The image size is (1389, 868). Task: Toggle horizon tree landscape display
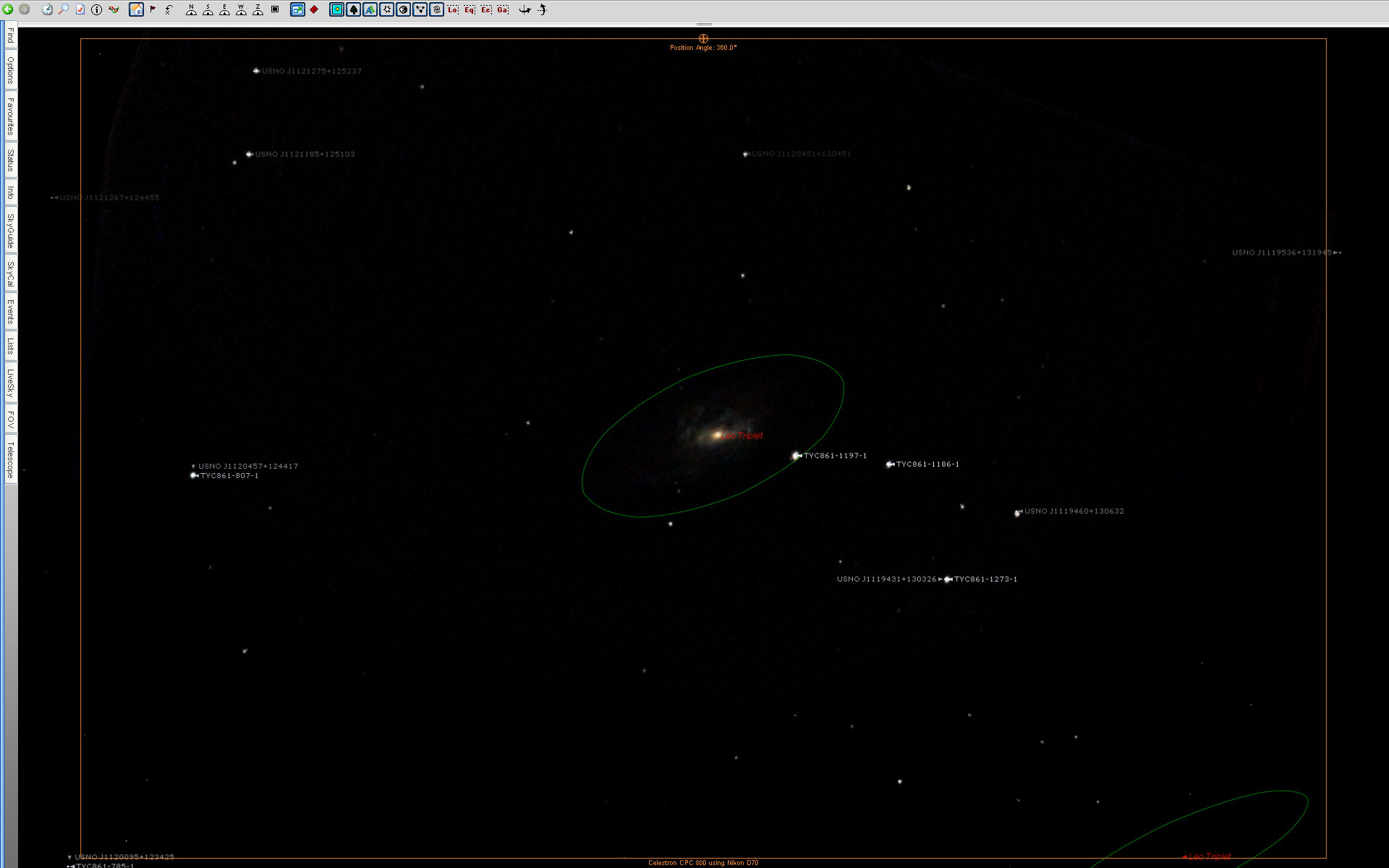pos(354,9)
